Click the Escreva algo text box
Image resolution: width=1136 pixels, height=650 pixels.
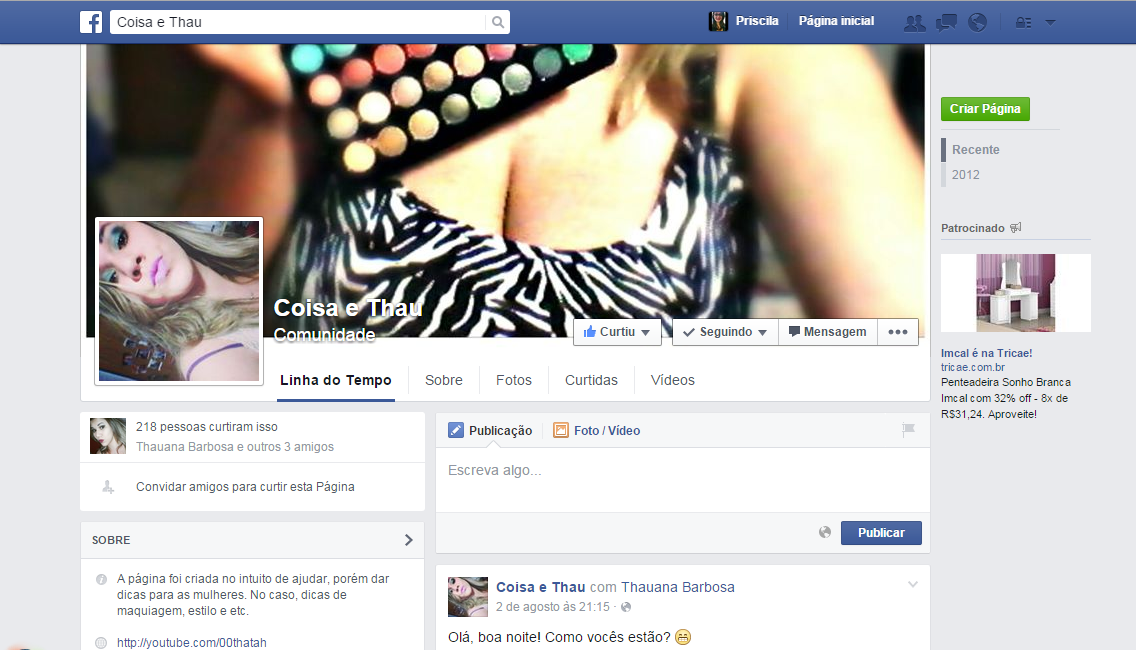click(x=682, y=480)
